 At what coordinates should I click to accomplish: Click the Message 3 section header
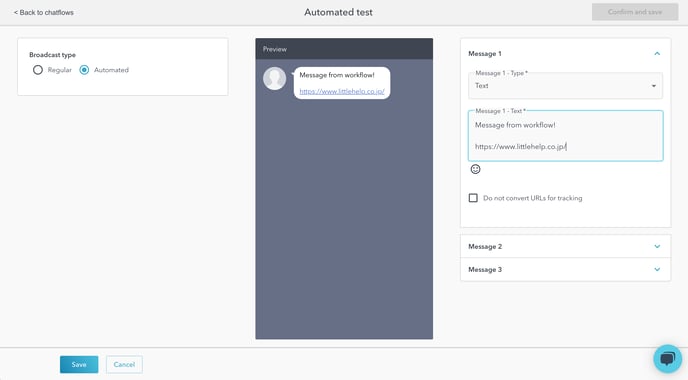click(x=566, y=269)
